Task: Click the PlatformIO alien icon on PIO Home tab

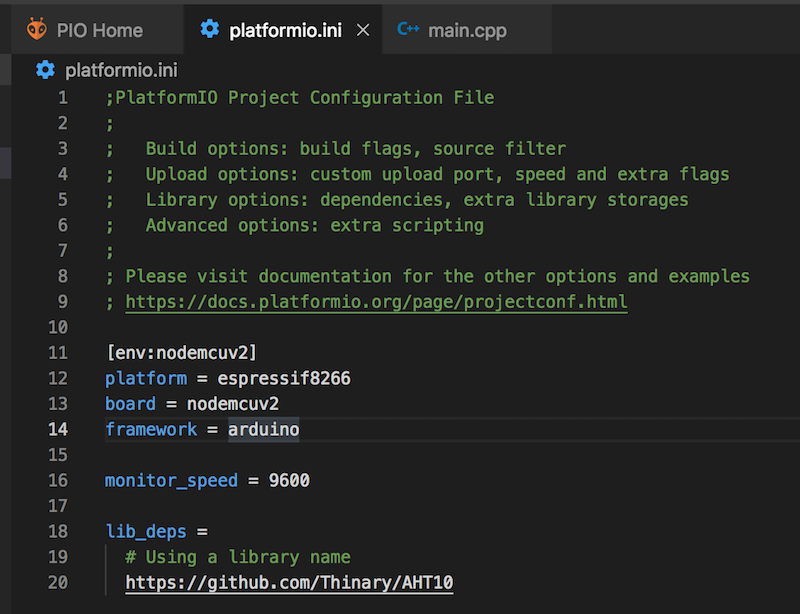Action: [x=37, y=30]
